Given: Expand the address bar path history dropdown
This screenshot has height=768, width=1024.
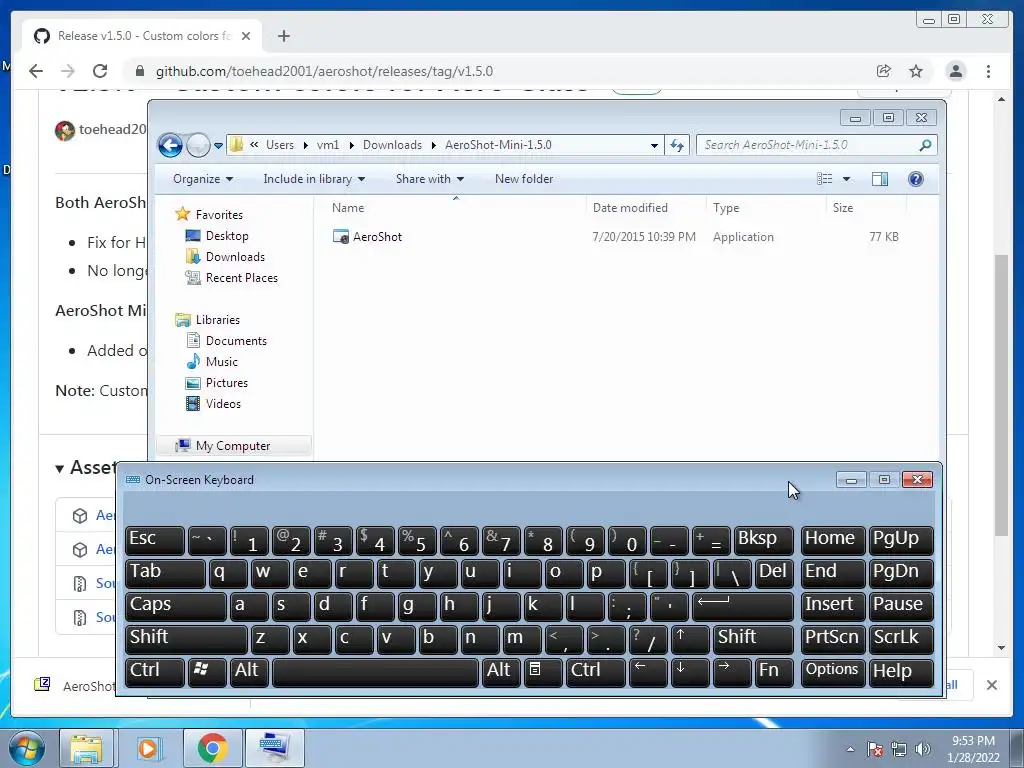Looking at the screenshot, I should coord(654,146).
